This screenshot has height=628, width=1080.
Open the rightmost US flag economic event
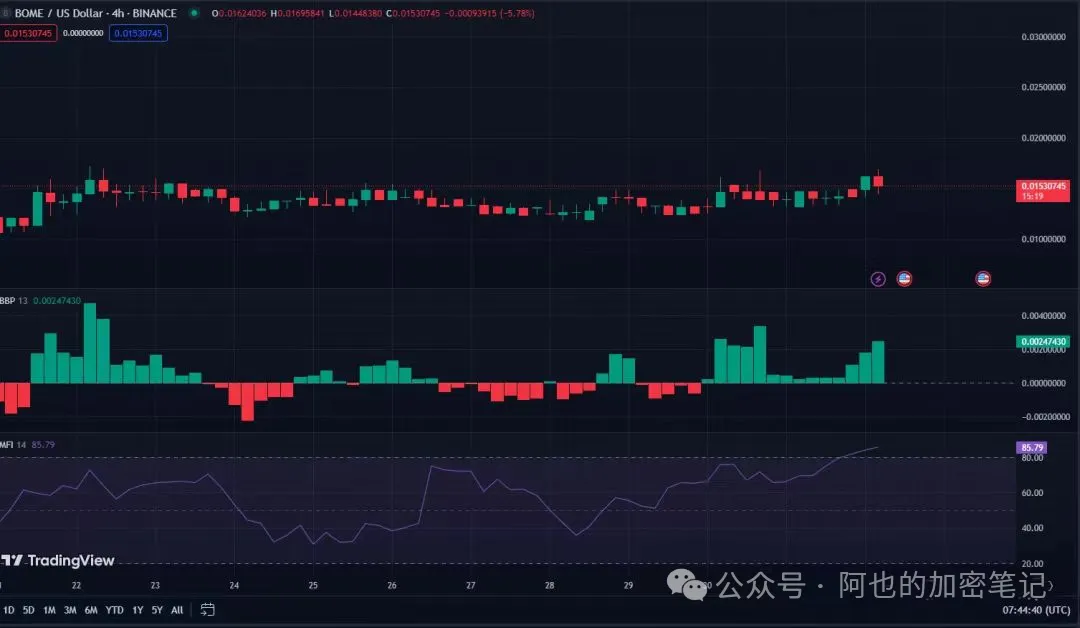pos(982,279)
